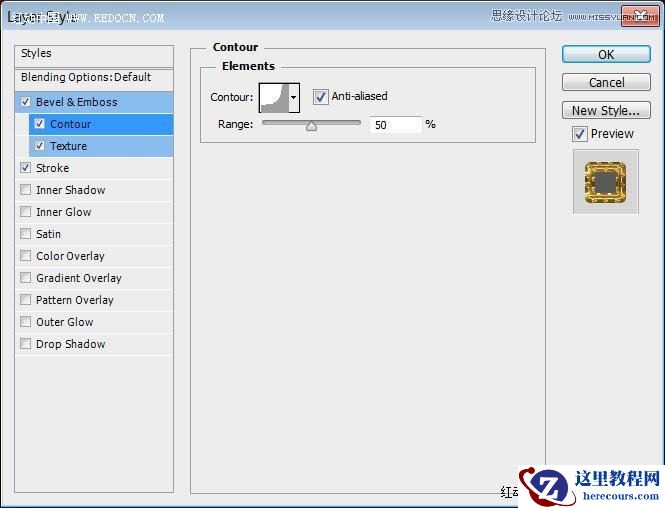This screenshot has height=508, width=665.
Task: Uncheck the Bevel & Emboss checkbox
Action: point(26,102)
